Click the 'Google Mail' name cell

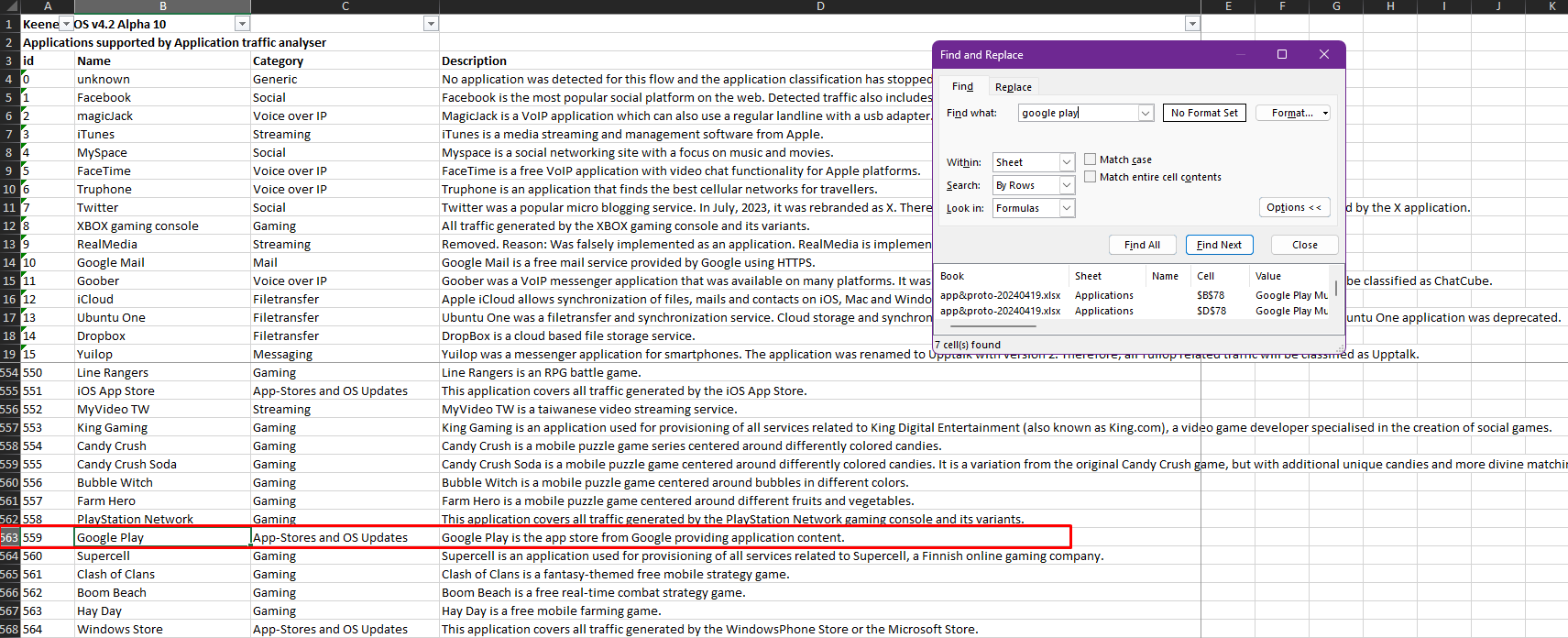click(x=163, y=262)
